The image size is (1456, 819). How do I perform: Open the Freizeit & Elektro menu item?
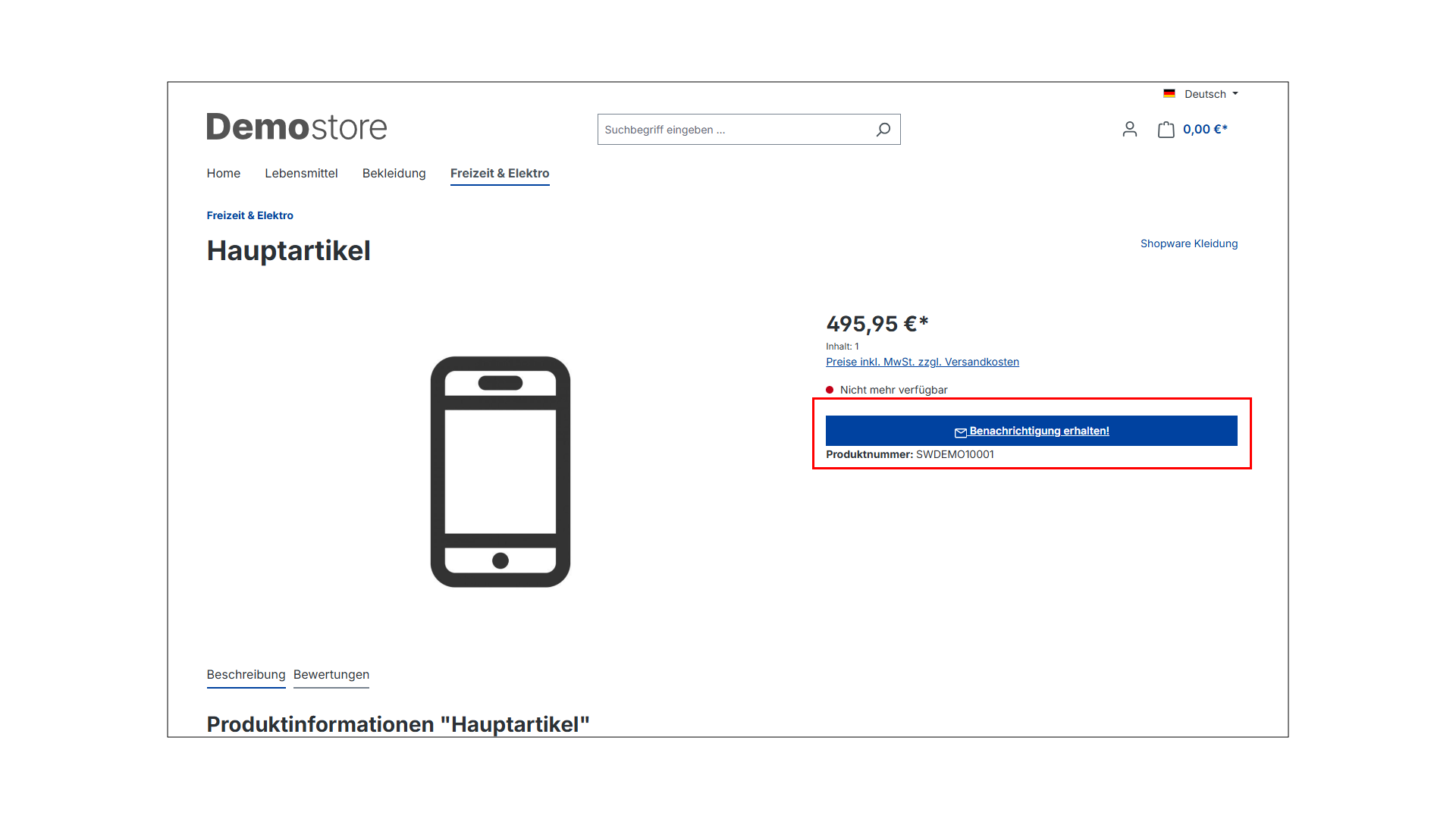click(x=499, y=173)
